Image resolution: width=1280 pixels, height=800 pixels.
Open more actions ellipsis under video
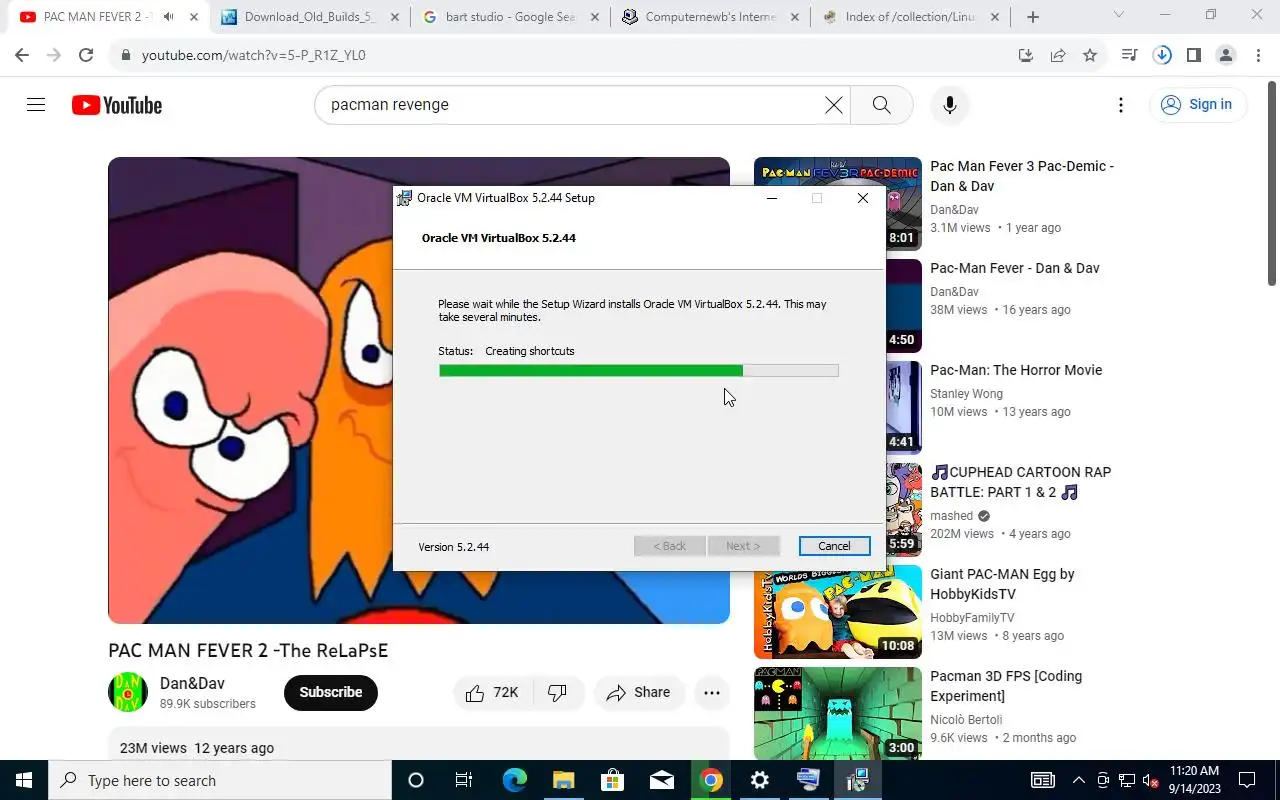pos(712,692)
